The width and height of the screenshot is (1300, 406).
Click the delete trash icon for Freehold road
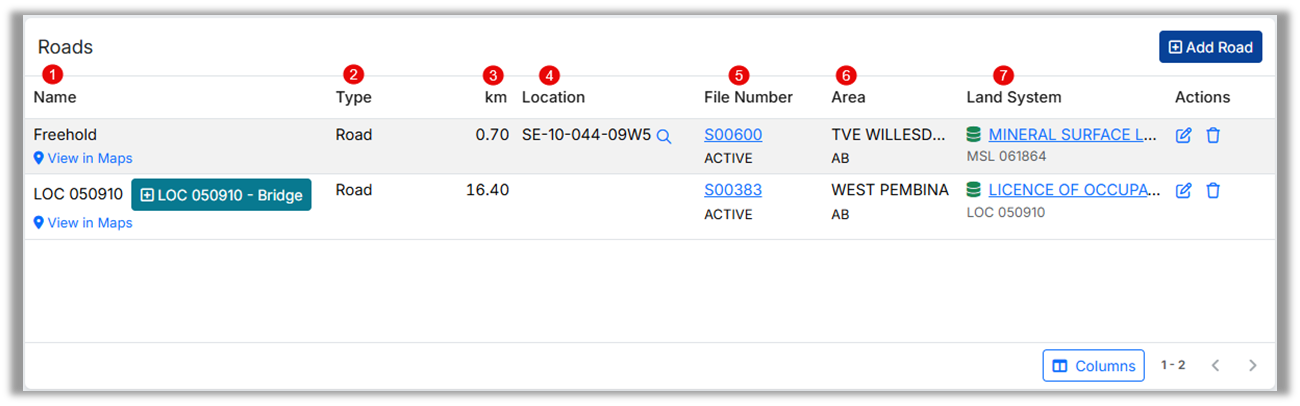(x=1213, y=135)
